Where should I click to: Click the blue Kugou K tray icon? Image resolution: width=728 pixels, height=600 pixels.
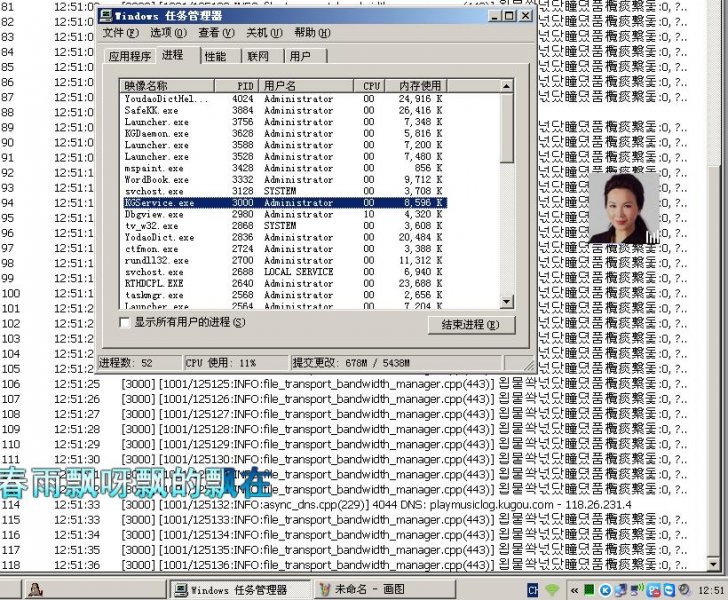(605, 590)
